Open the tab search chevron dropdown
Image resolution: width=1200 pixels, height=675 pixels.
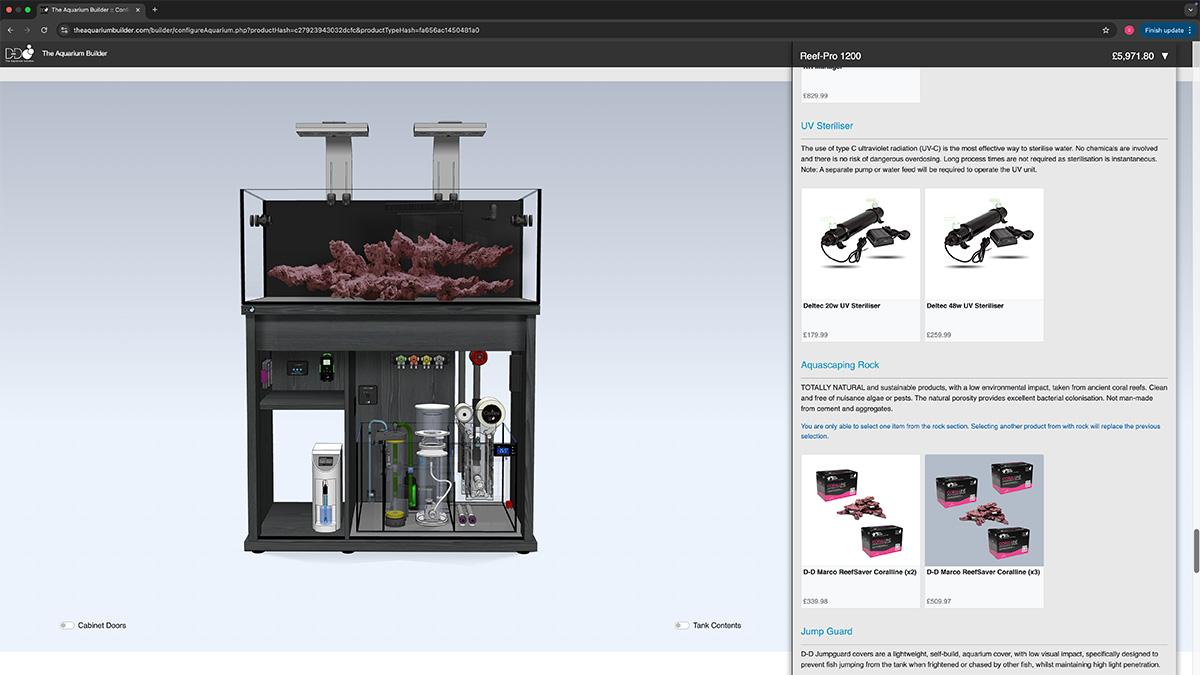pyautogui.click(x=1190, y=9)
